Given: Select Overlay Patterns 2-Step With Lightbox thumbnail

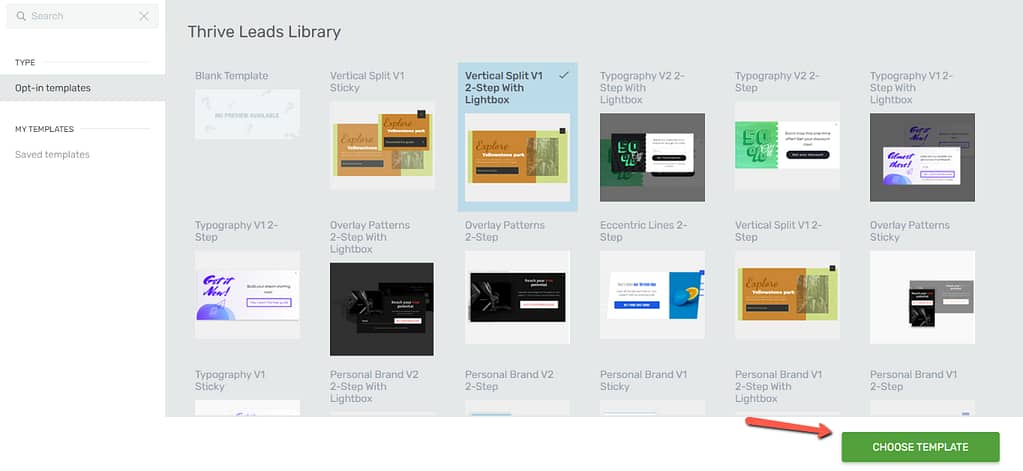Looking at the screenshot, I should (x=382, y=309).
